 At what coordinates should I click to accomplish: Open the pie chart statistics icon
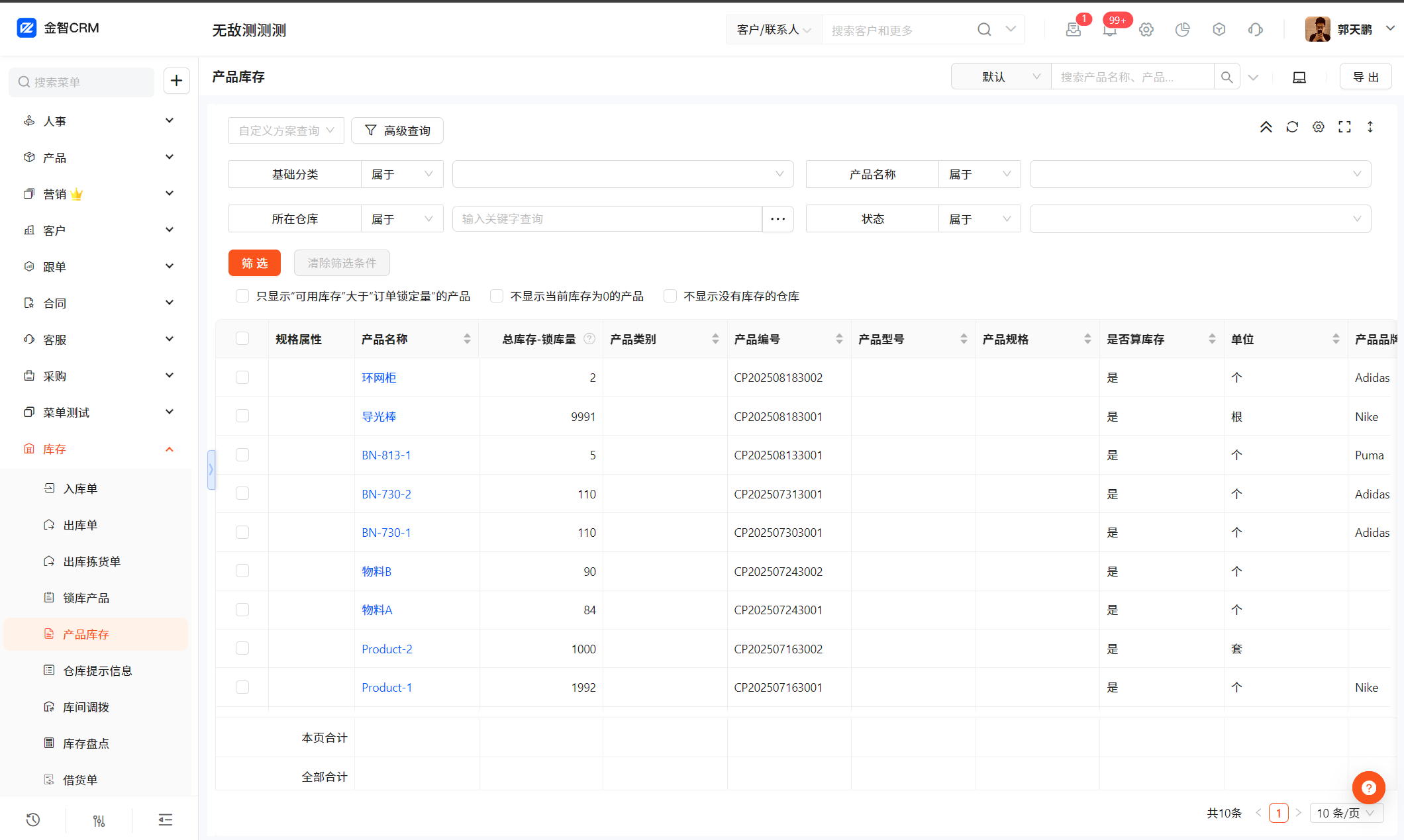[x=1182, y=30]
